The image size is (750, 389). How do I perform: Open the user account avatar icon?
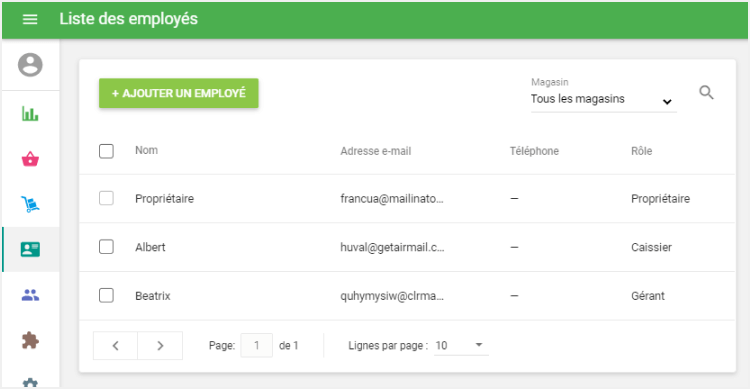click(x=30, y=65)
